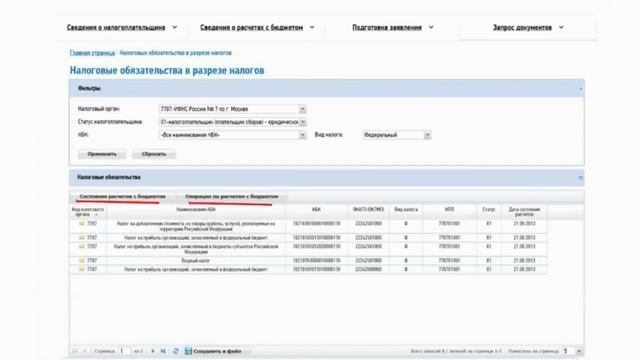Viewport: 640px width, 360px height.
Task: Open the Сведения о налогоплательщике menu
Action: coord(122,28)
